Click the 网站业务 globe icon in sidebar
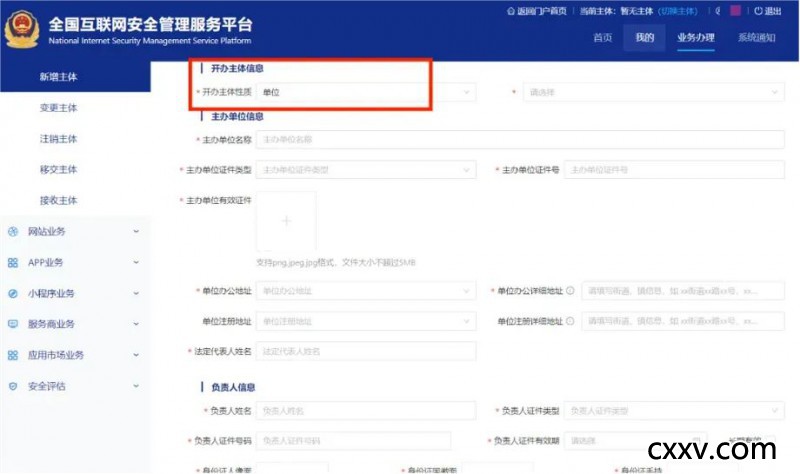Viewport: 800px width, 474px height. [x=13, y=232]
